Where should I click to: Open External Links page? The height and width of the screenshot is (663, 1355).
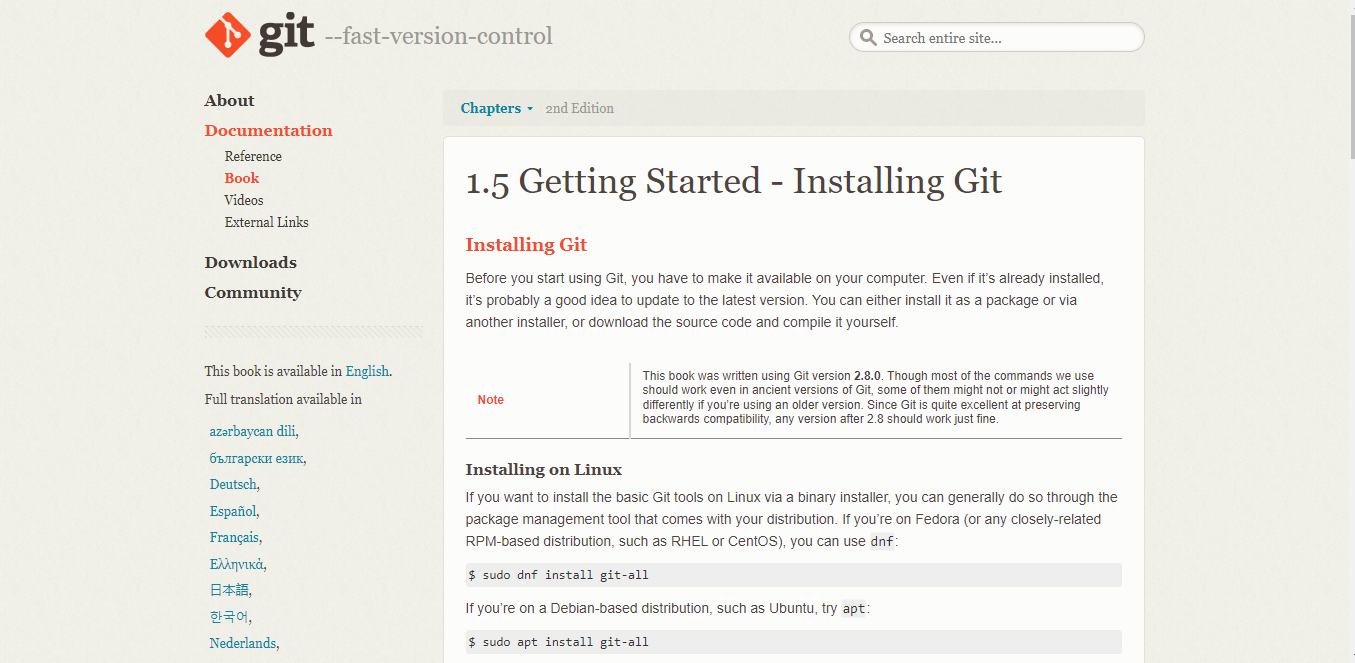tap(266, 222)
